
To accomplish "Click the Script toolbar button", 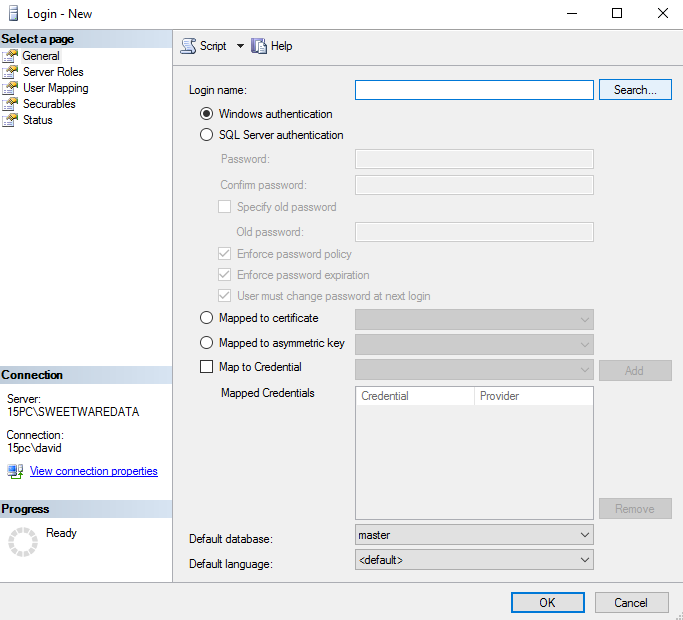I will [204, 46].
